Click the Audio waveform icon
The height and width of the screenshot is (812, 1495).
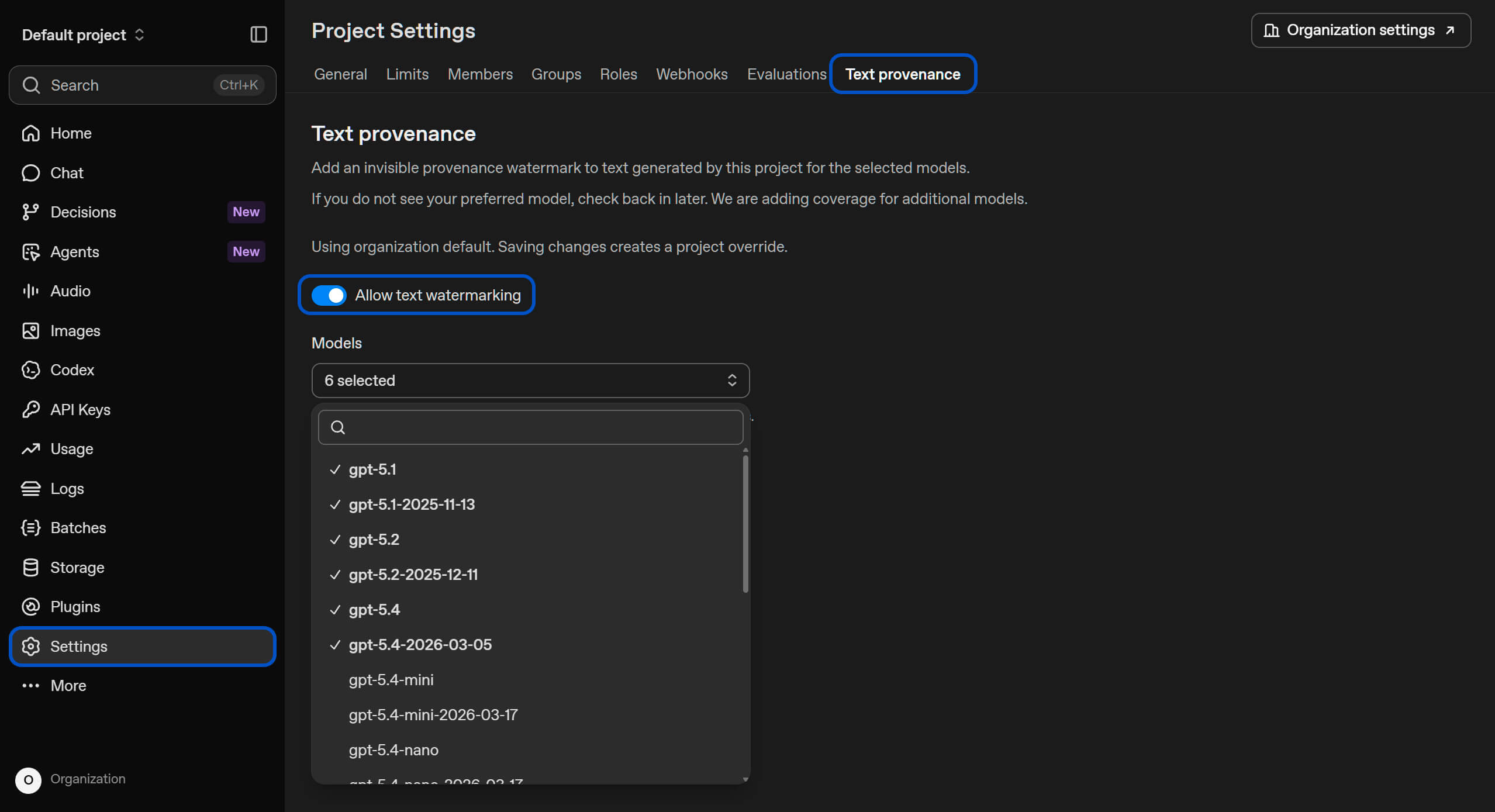point(30,291)
